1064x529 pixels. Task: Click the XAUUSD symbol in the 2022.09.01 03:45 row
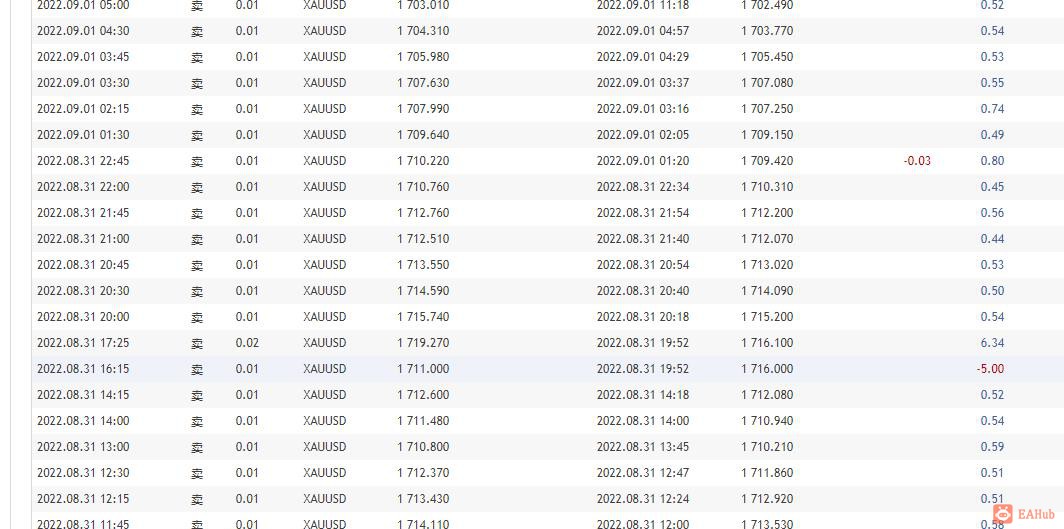324,57
